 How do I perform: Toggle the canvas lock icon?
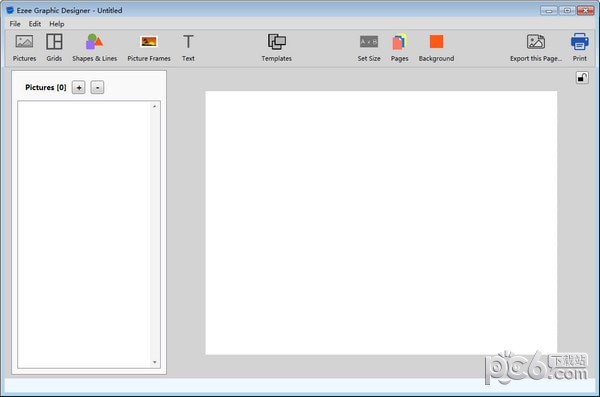tap(582, 78)
